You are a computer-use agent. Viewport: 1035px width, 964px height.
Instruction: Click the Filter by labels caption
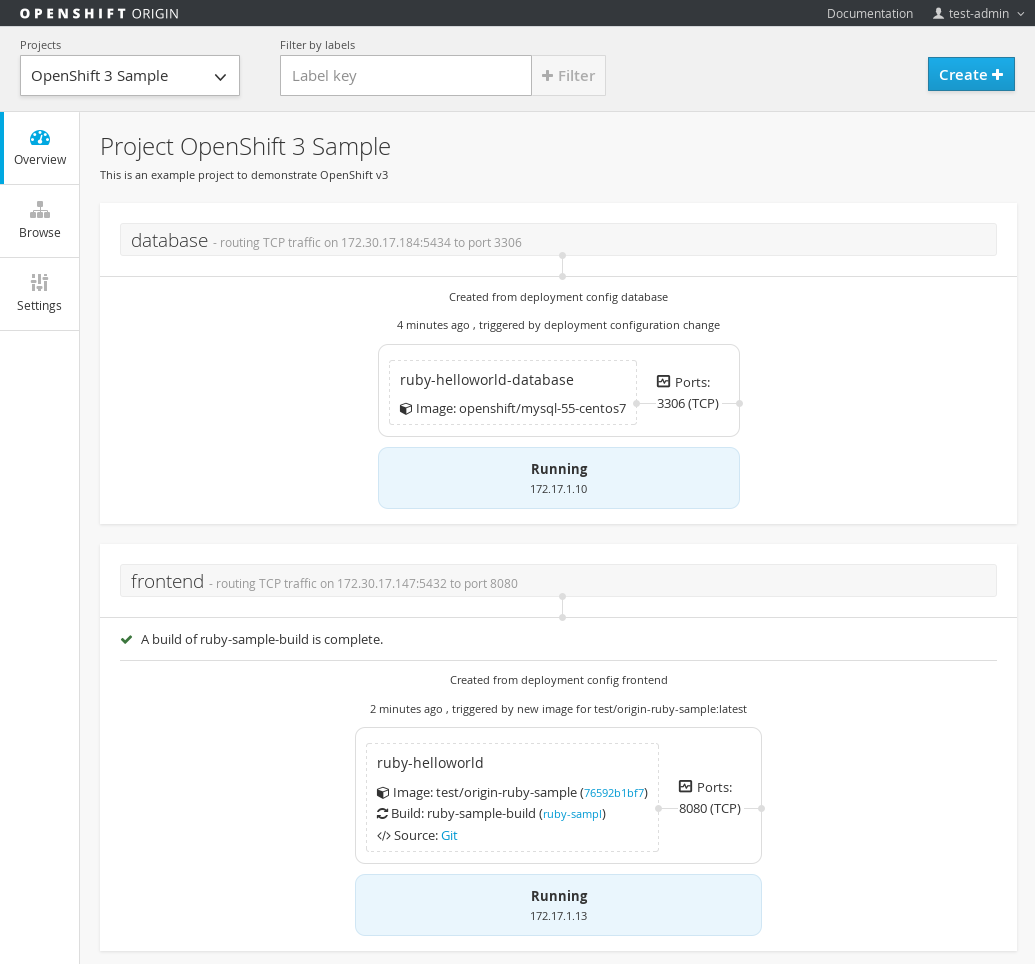tap(317, 45)
